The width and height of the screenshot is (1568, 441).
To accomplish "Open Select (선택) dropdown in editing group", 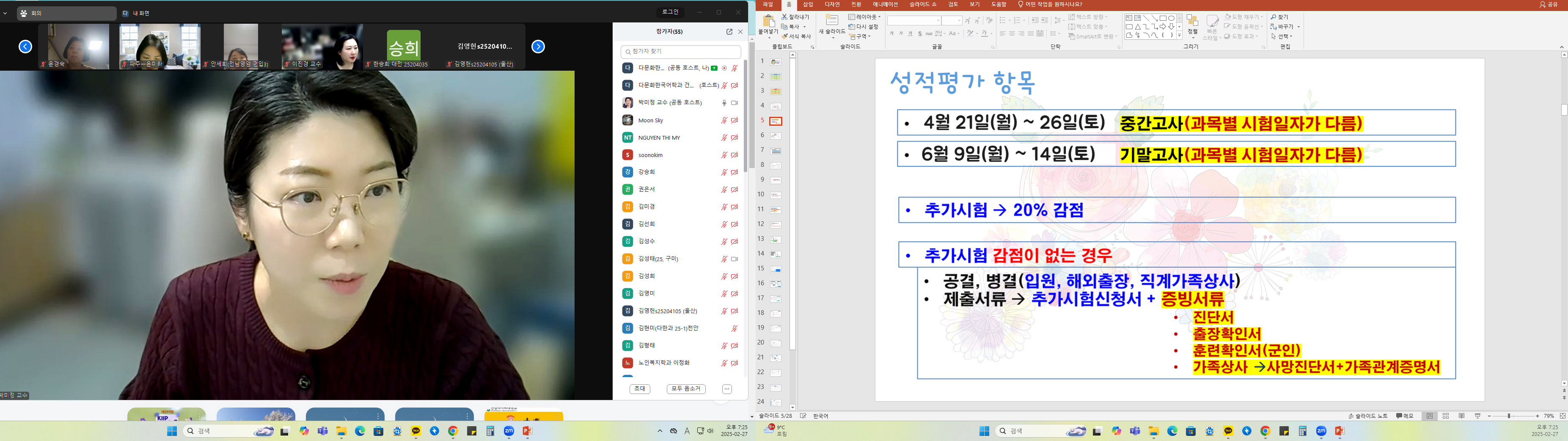I will (x=1282, y=36).
